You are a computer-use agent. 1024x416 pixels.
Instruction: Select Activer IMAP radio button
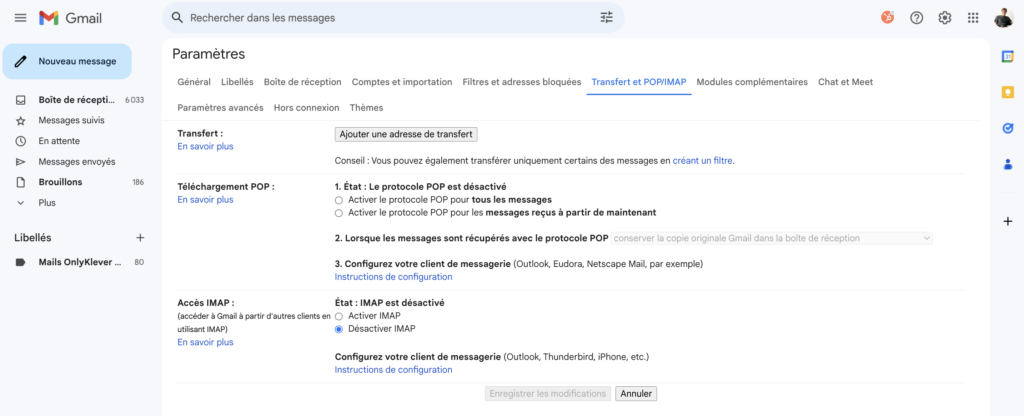coord(339,316)
